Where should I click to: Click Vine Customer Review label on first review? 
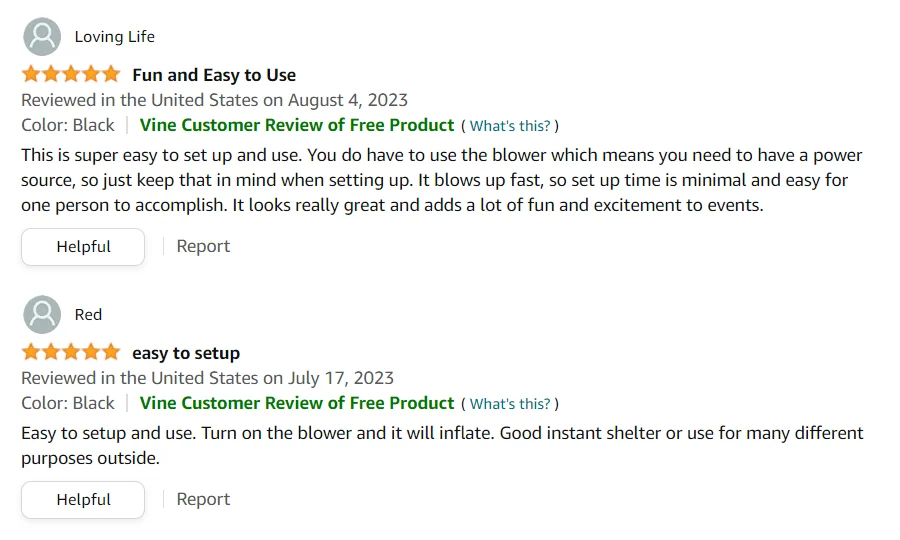tap(297, 125)
